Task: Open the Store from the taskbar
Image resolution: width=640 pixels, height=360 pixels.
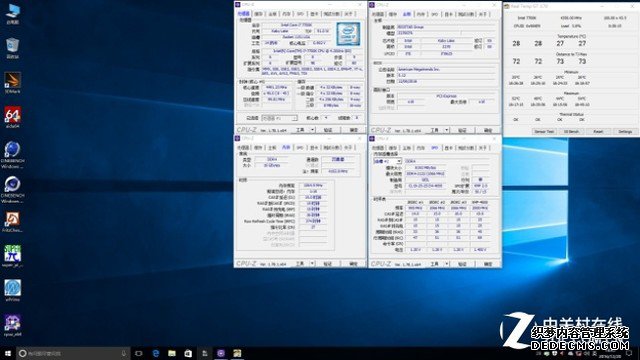Action: click(188, 353)
